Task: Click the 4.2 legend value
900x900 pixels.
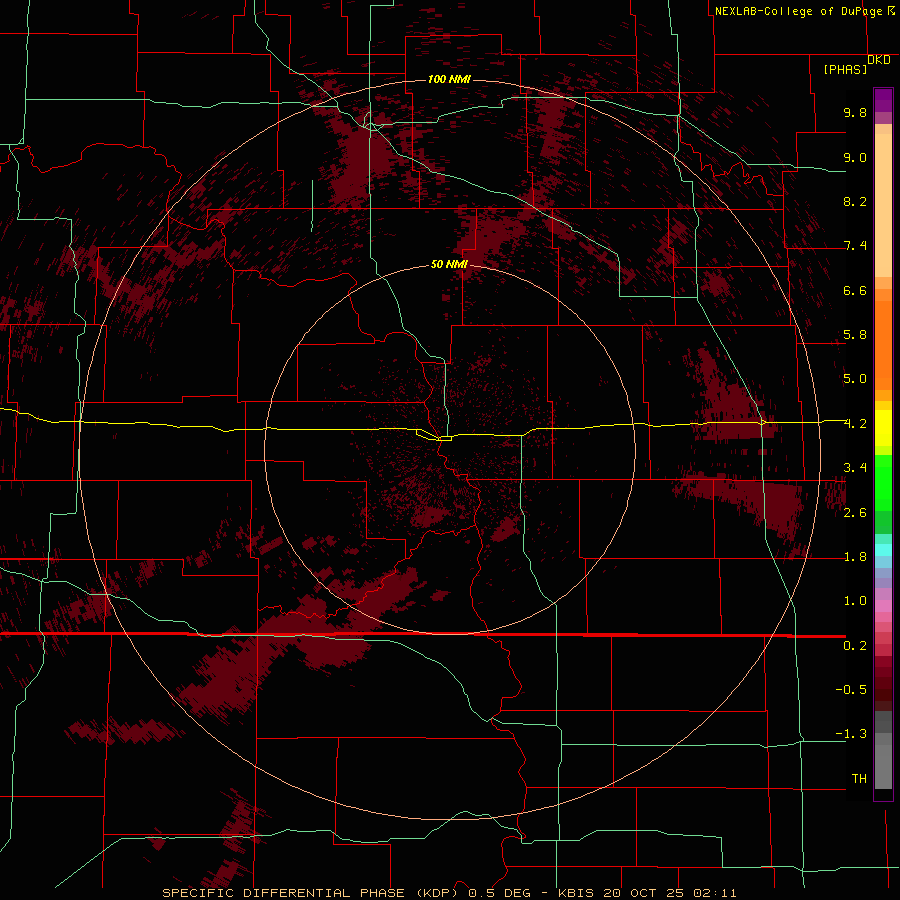Action: coord(855,424)
